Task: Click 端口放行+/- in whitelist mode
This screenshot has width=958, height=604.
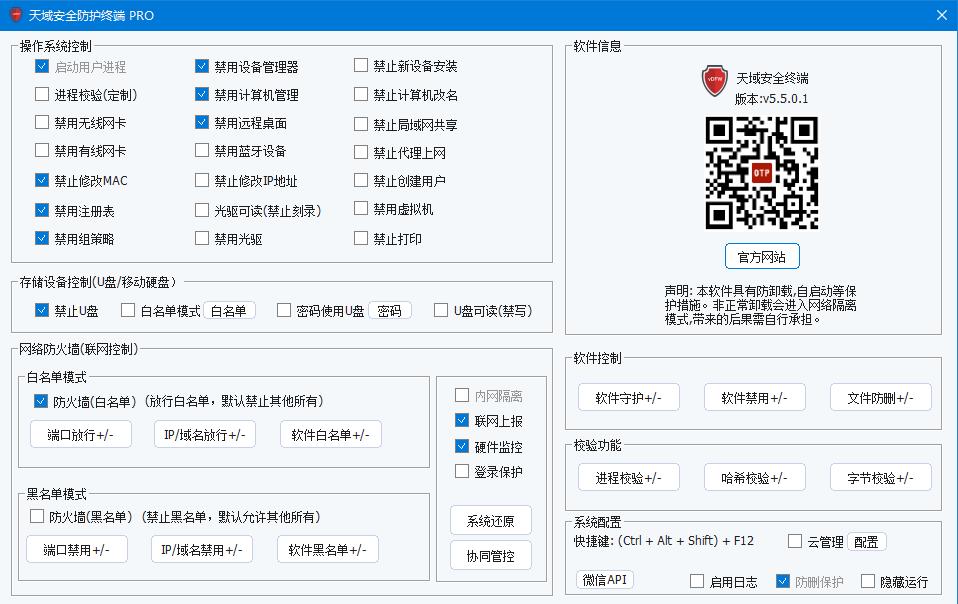Action: (80, 434)
